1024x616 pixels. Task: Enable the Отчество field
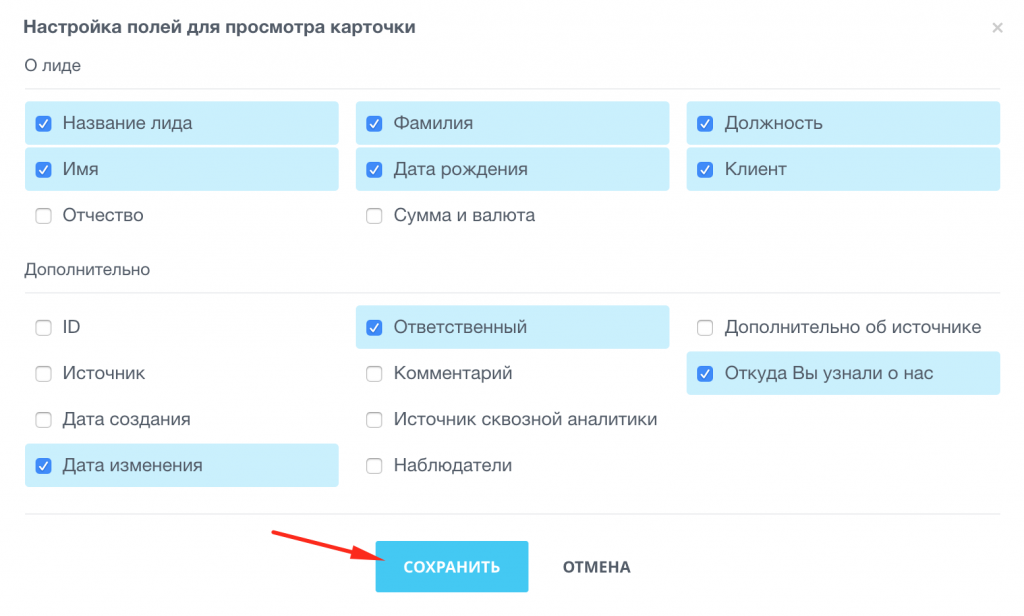pos(43,215)
